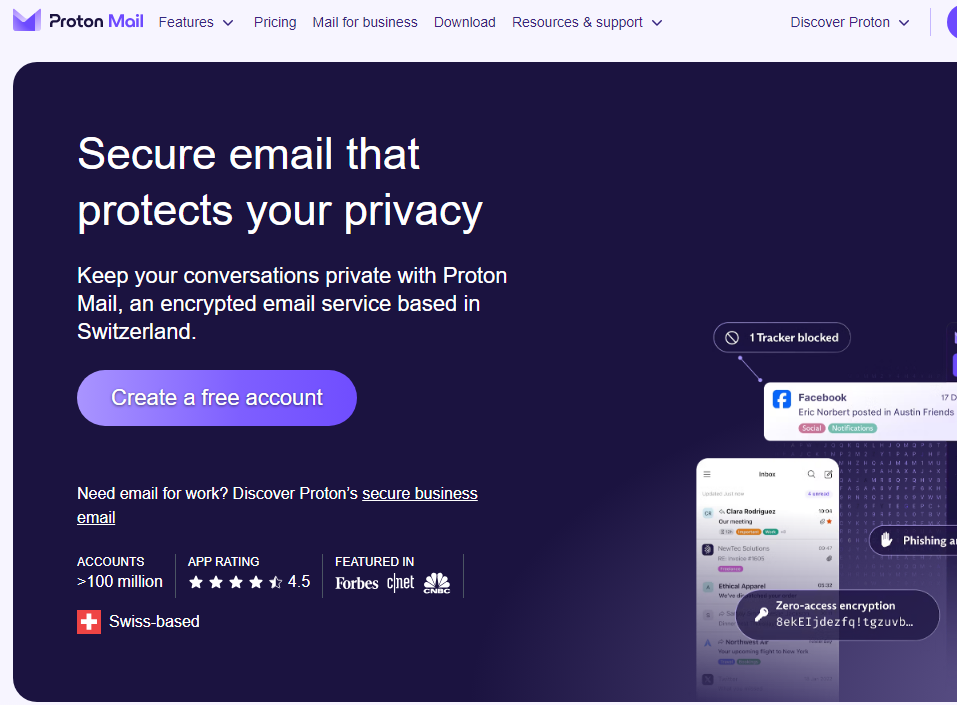
Task: Open the Discover Proton dropdown
Action: (850, 23)
